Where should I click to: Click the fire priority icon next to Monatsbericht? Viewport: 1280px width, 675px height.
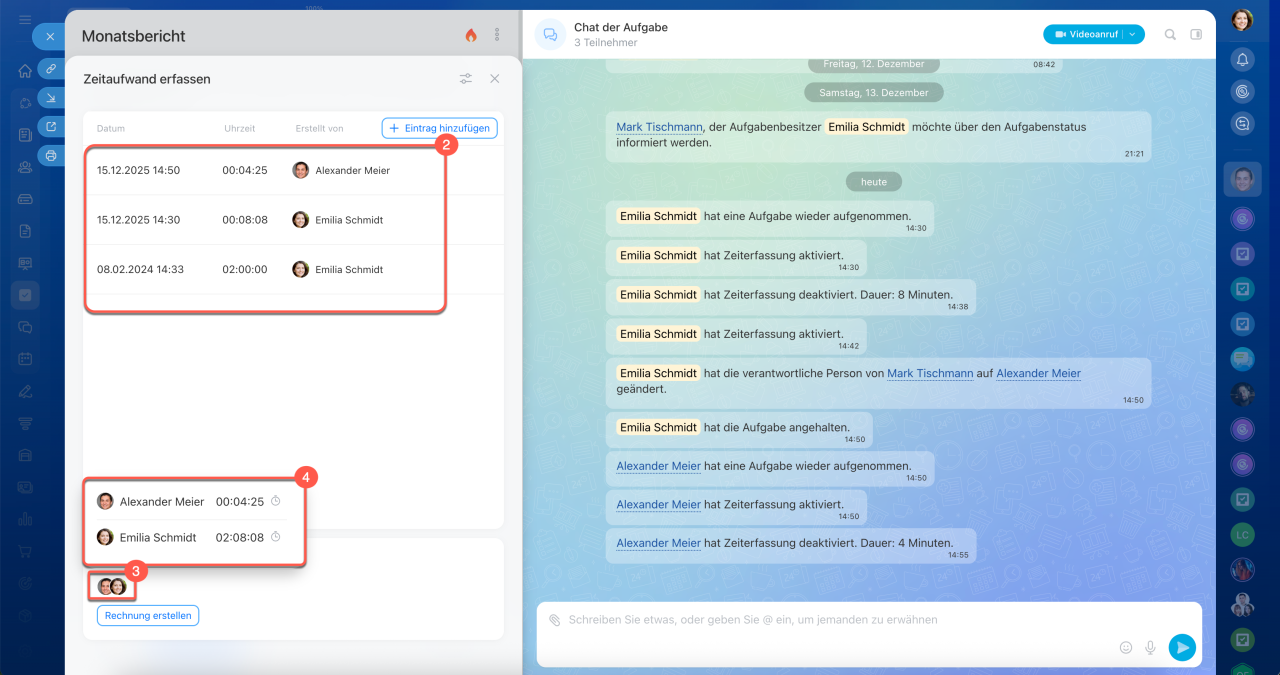pos(471,35)
